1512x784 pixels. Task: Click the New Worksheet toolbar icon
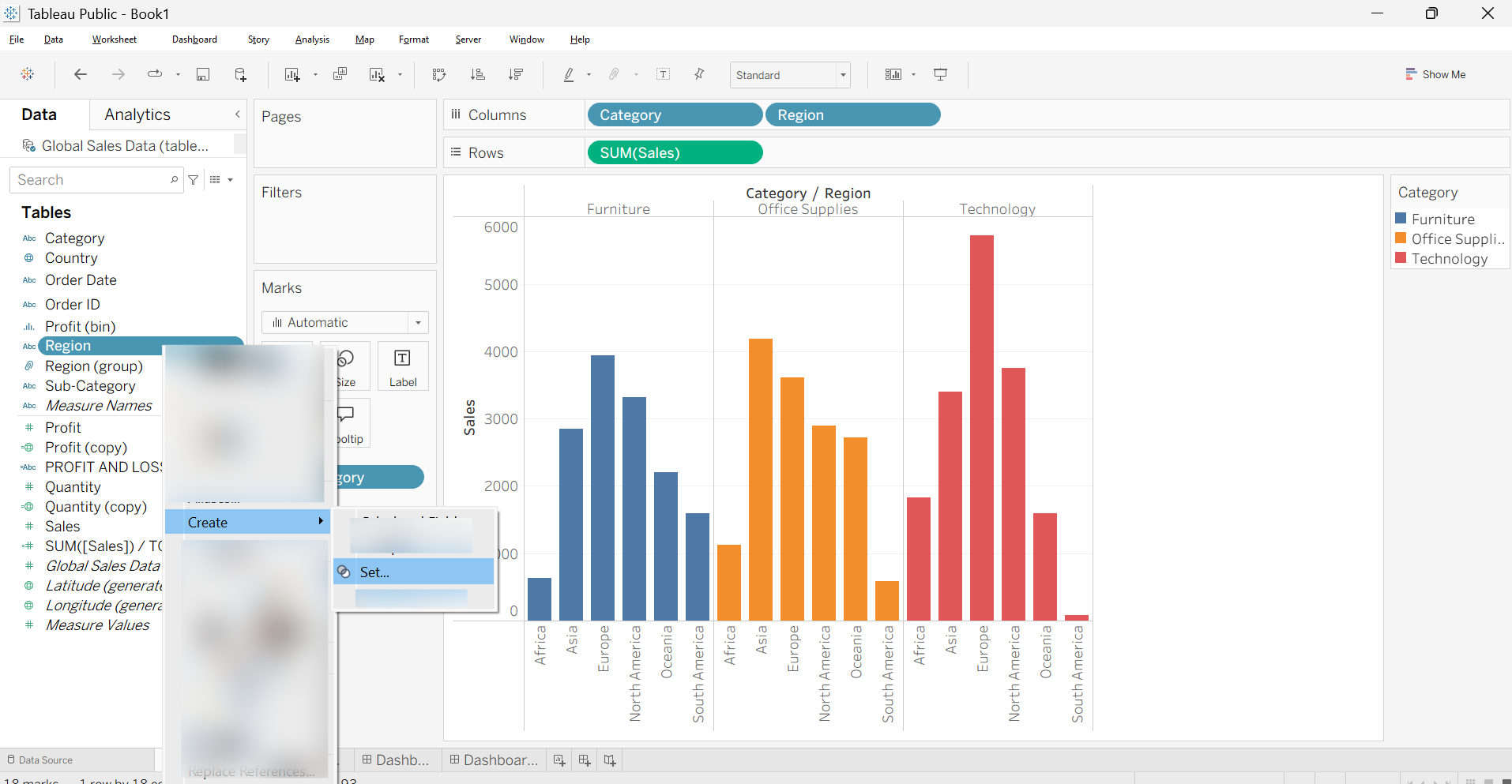click(x=292, y=74)
